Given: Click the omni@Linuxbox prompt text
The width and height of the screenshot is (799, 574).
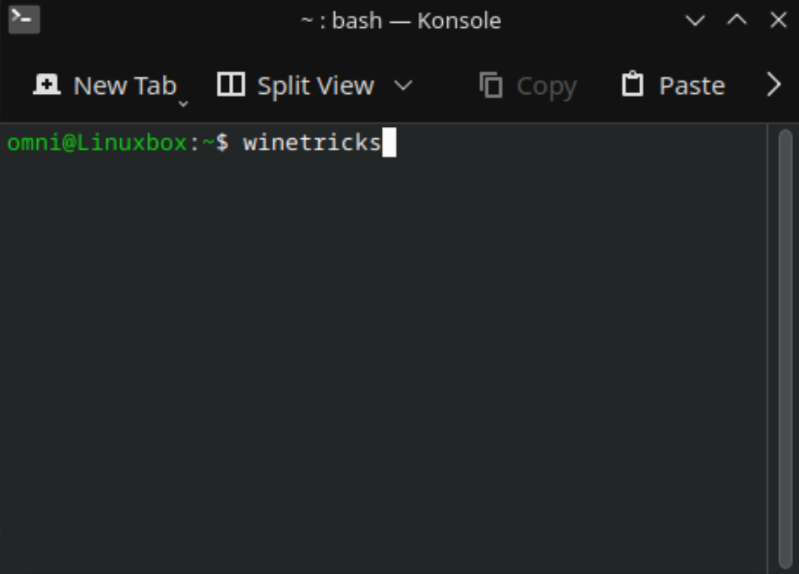Looking at the screenshot, I should [96, 144].
